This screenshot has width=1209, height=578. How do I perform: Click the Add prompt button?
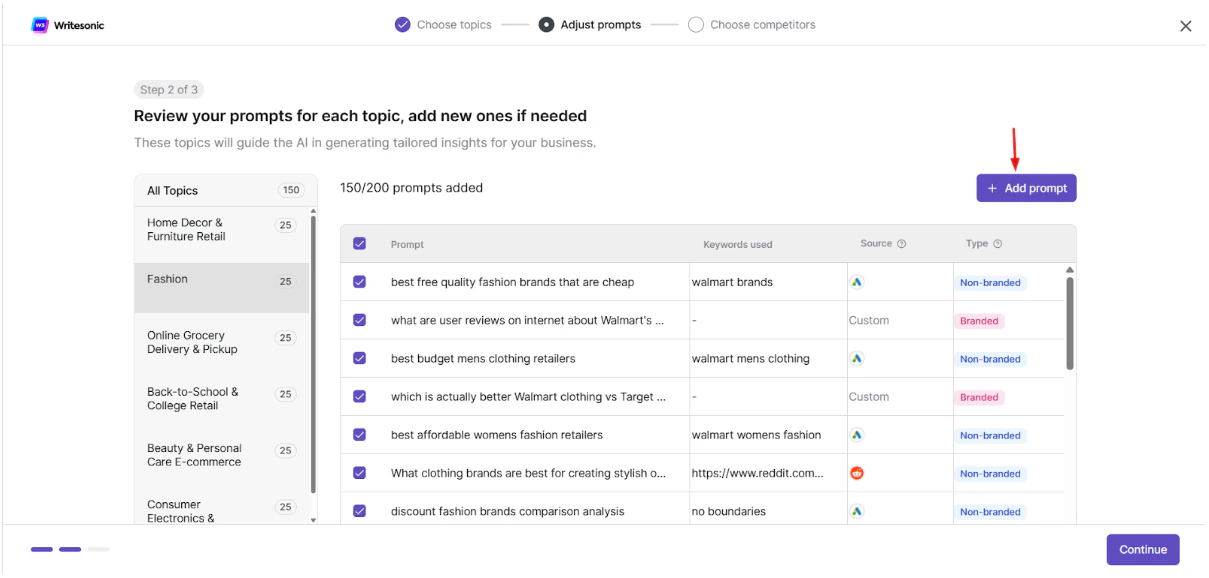click(x=1026, y=188)
